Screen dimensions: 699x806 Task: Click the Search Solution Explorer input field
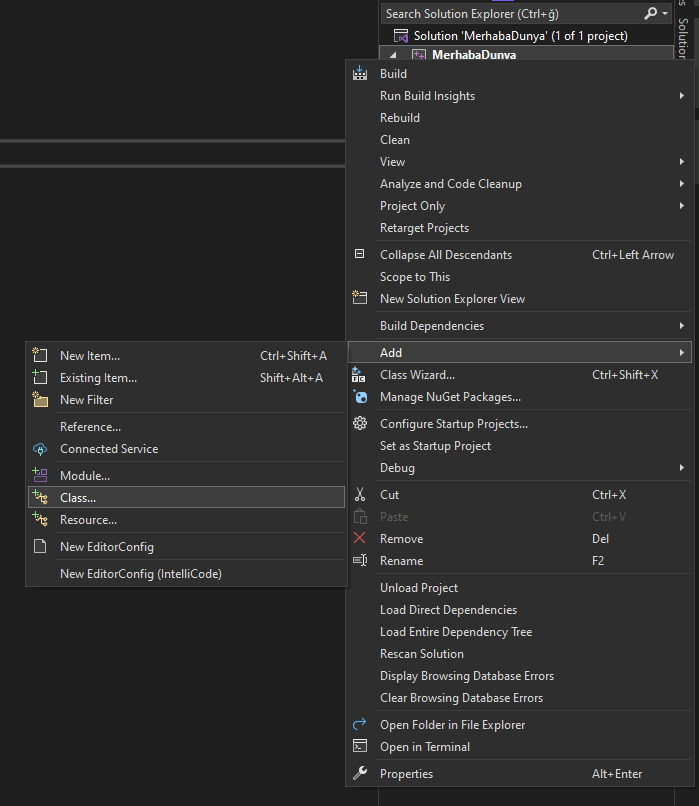pyautogui.click(x=510, y=14)
